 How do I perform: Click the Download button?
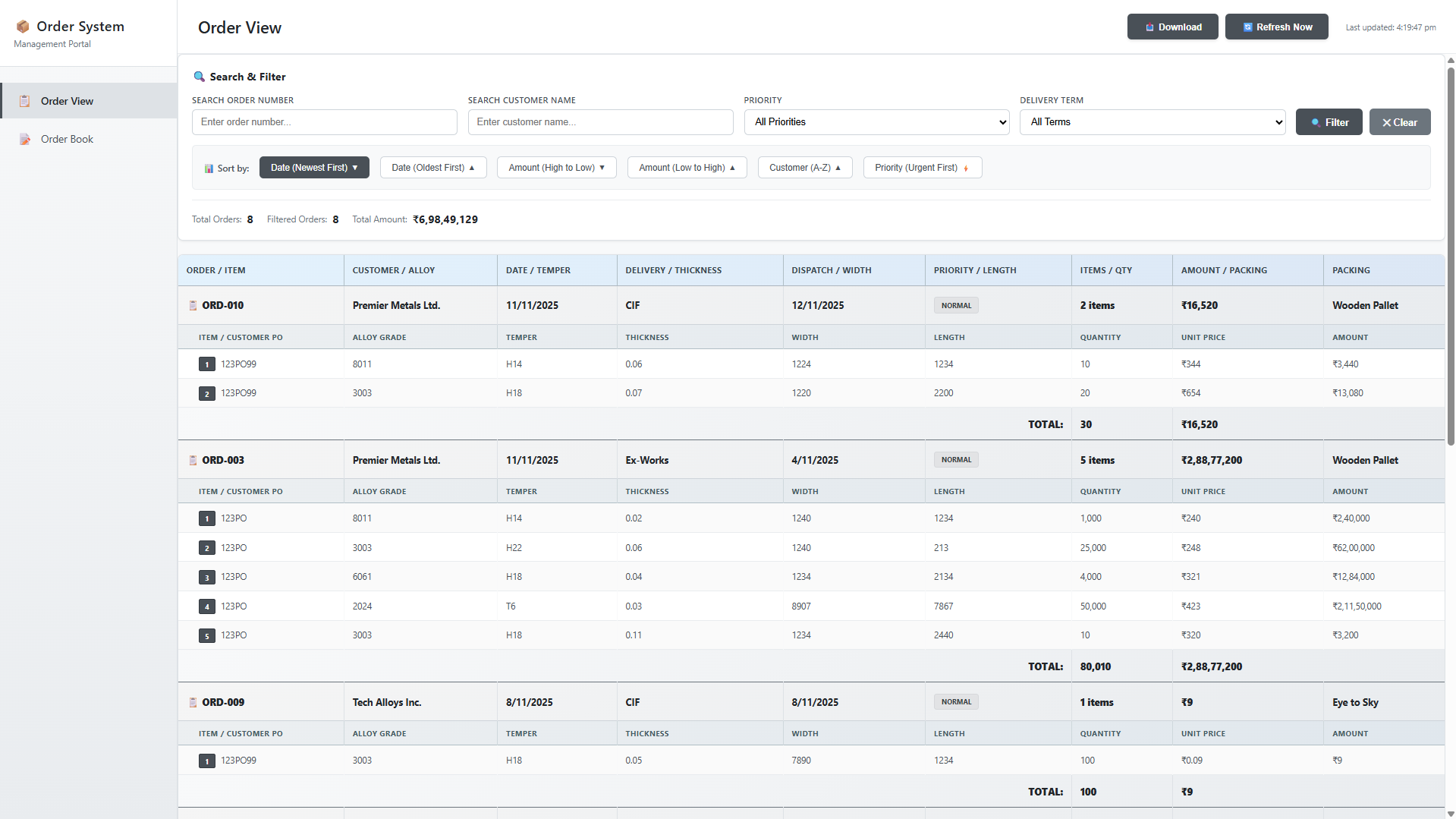tap(1172, 27)
